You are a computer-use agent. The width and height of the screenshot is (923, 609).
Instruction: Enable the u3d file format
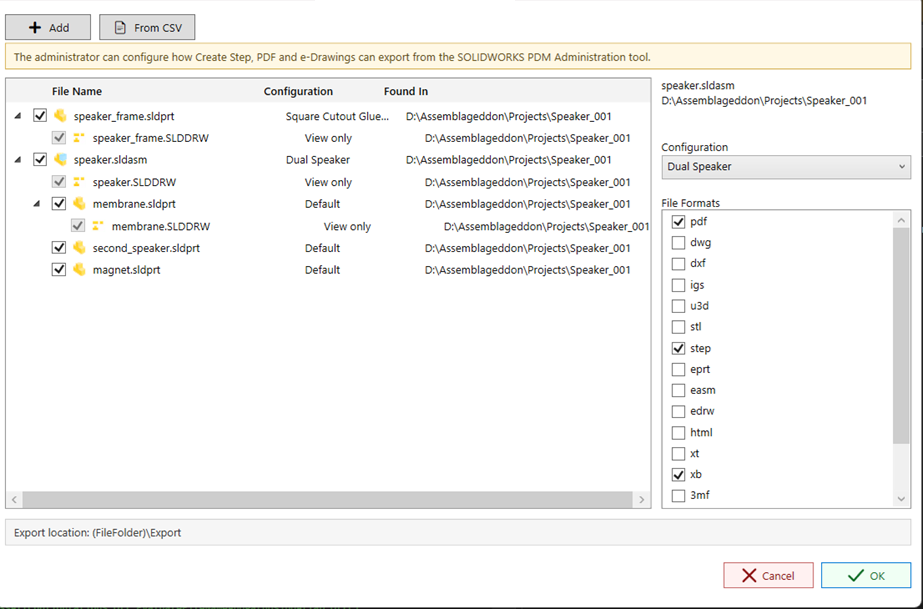[678, 306]
